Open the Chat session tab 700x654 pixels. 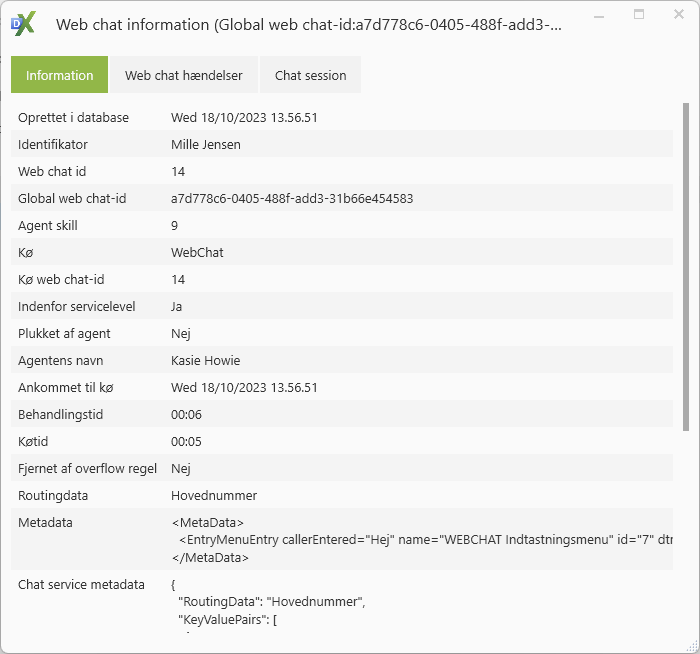(x=310, y=75)
